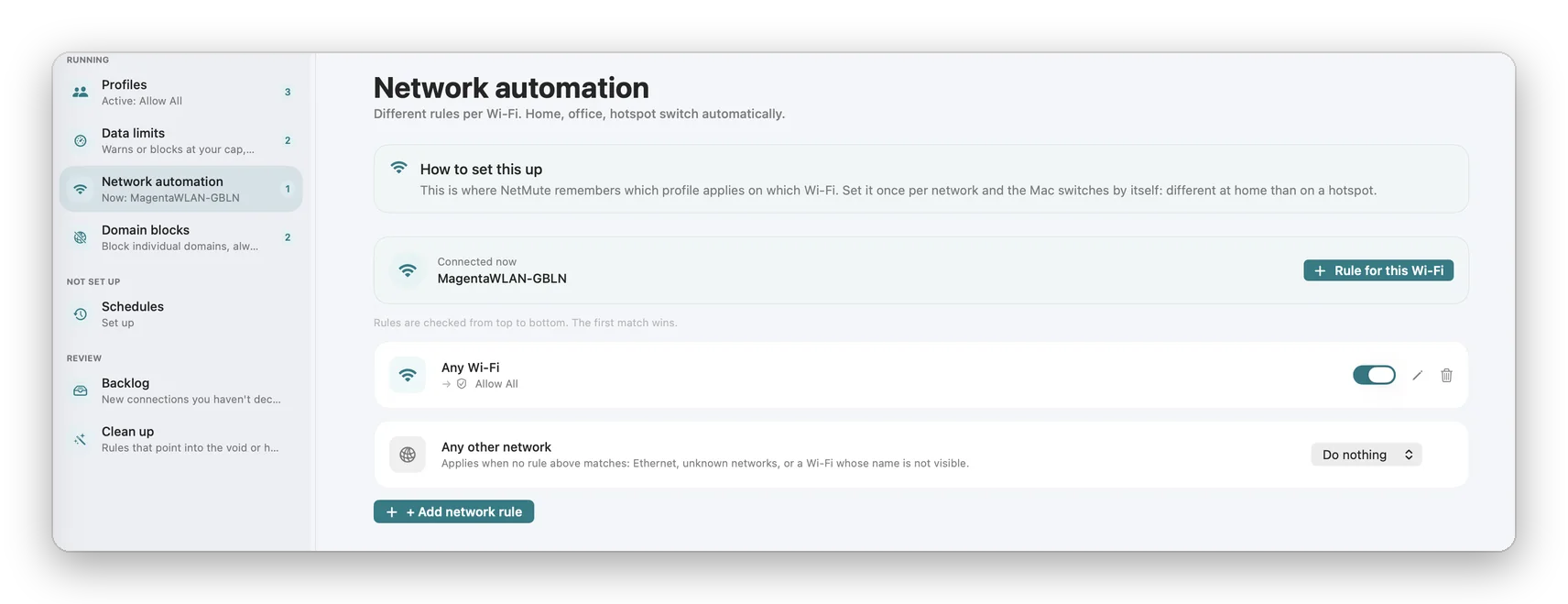This screenshot has height=604, width=1568.
Task: Click Now: MagentaWLAN-GBLN sidebar subtitle
Action: (x=170, y=198)
